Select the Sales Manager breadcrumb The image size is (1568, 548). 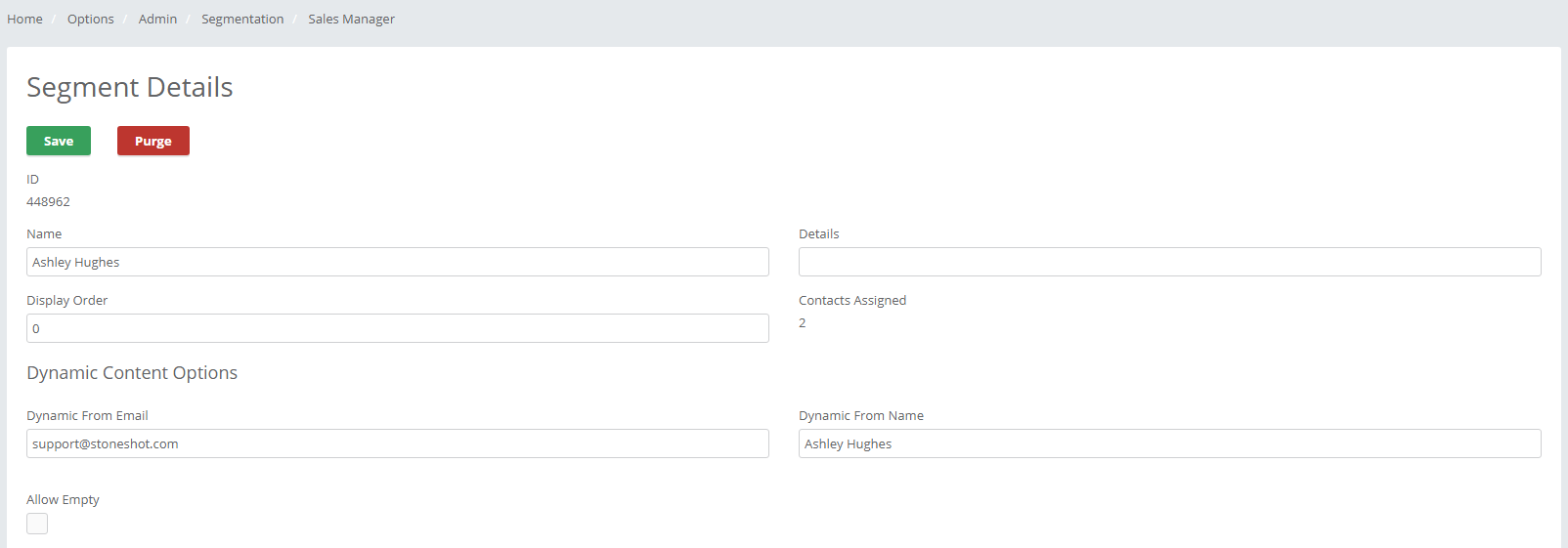pos(351,19)
